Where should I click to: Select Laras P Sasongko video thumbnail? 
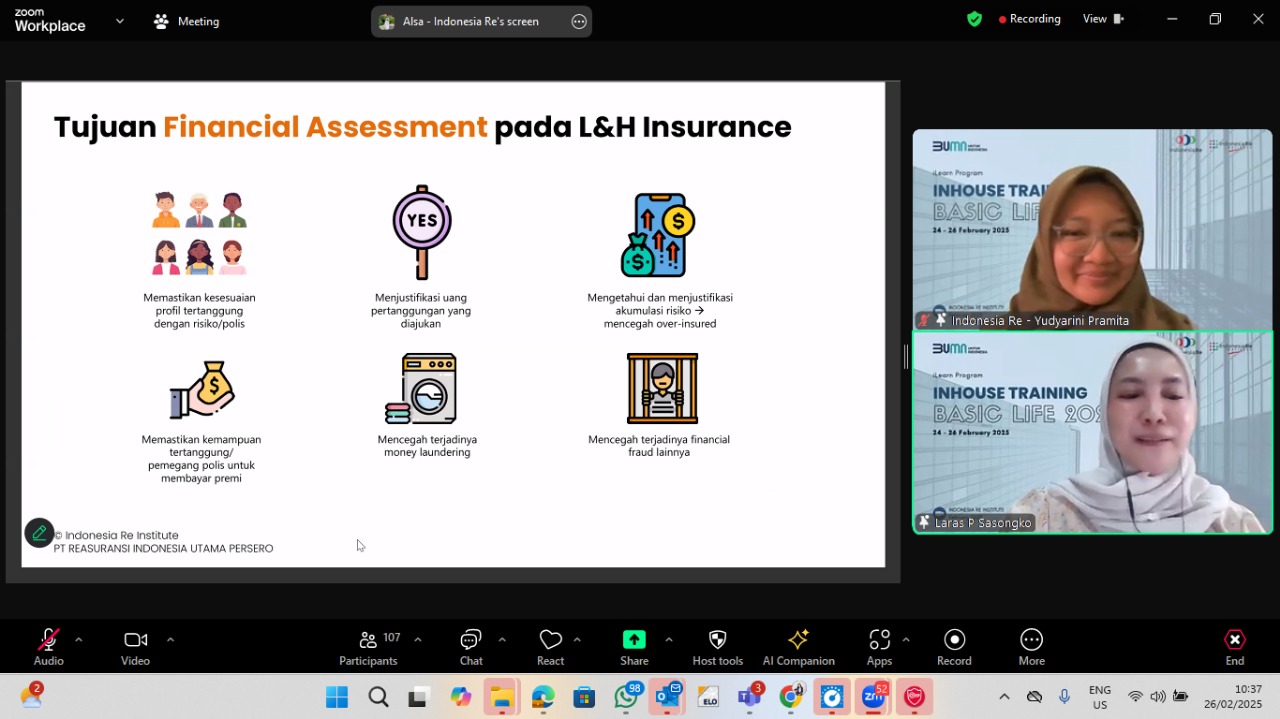tap(1092, 432)
